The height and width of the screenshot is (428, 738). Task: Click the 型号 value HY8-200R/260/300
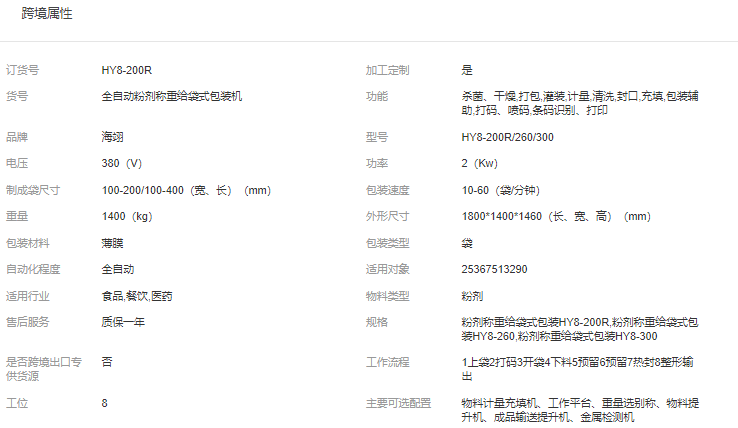[x=506, y=137]
